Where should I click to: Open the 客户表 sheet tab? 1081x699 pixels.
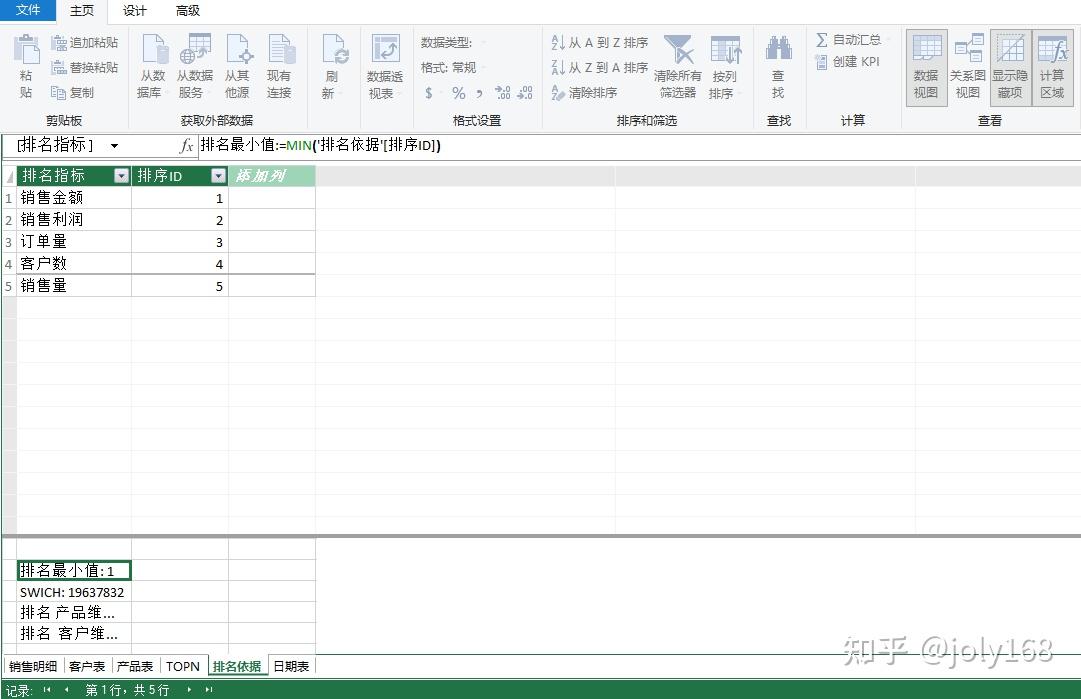(x=87, y=667)
